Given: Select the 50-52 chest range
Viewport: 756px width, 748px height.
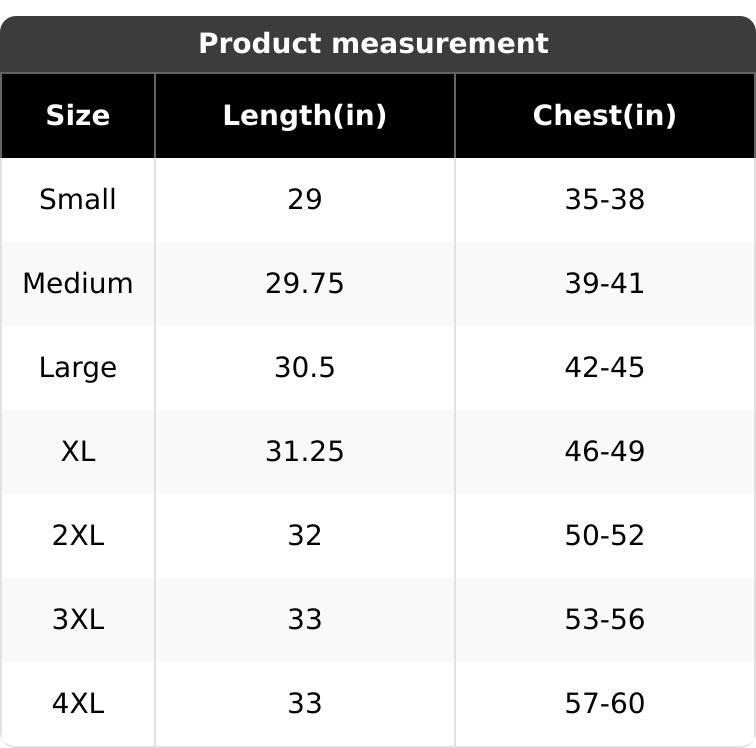Looking at the screenshot, I should click(x=604, y=536).
